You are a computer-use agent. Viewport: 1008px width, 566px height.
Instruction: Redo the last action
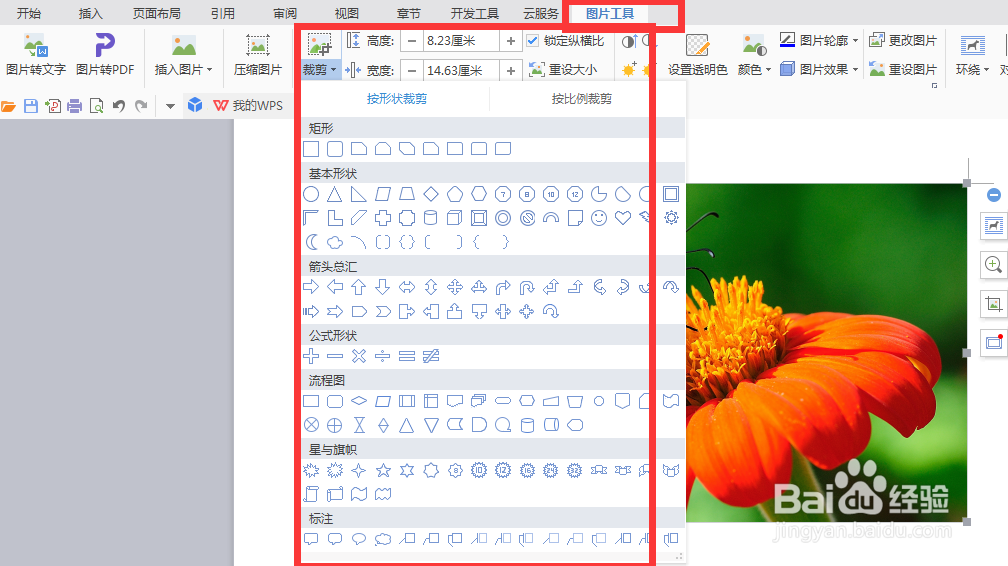coord(141,106)
